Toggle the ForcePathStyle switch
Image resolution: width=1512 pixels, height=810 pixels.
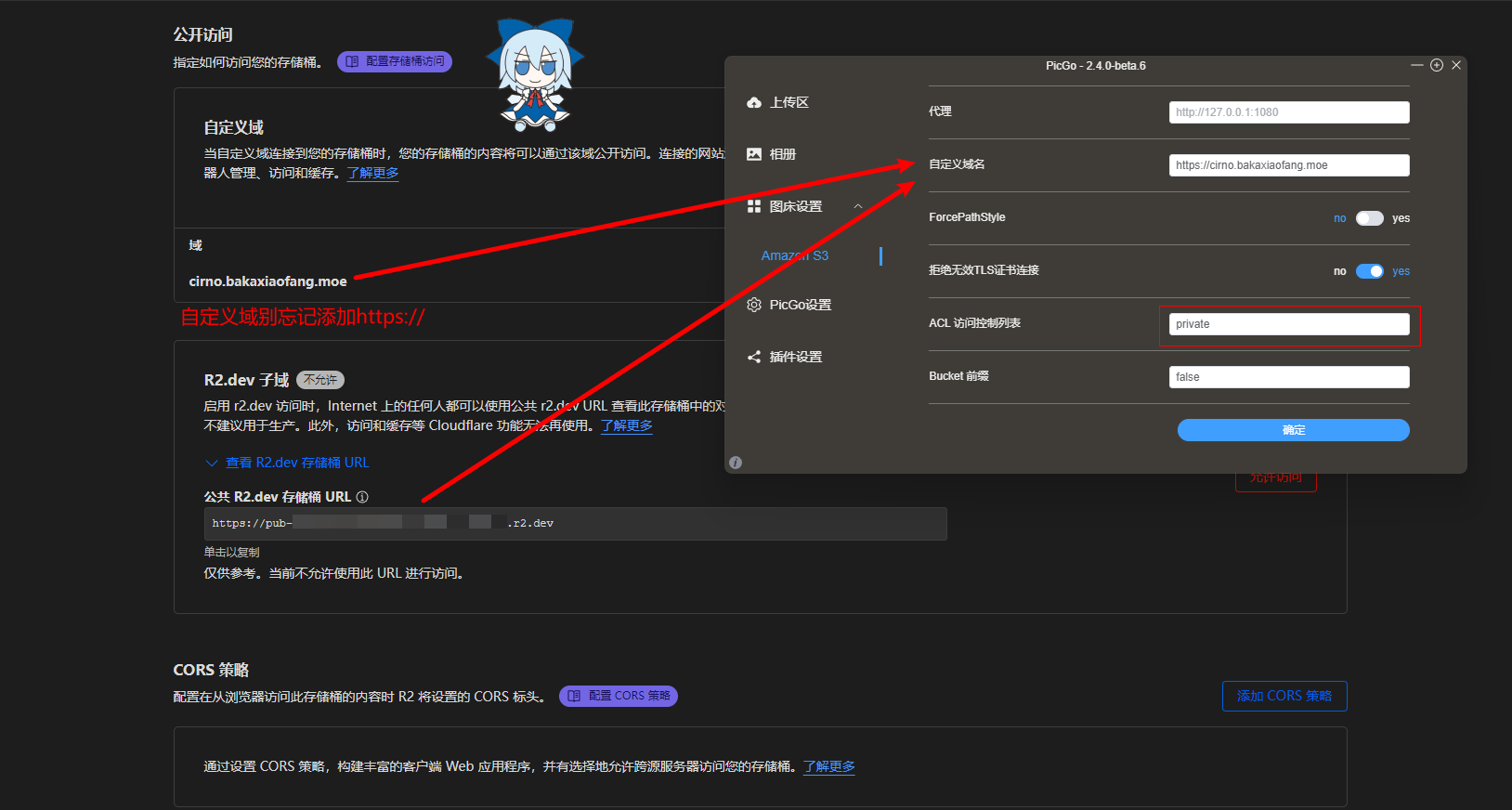[x=1369, y=218]
